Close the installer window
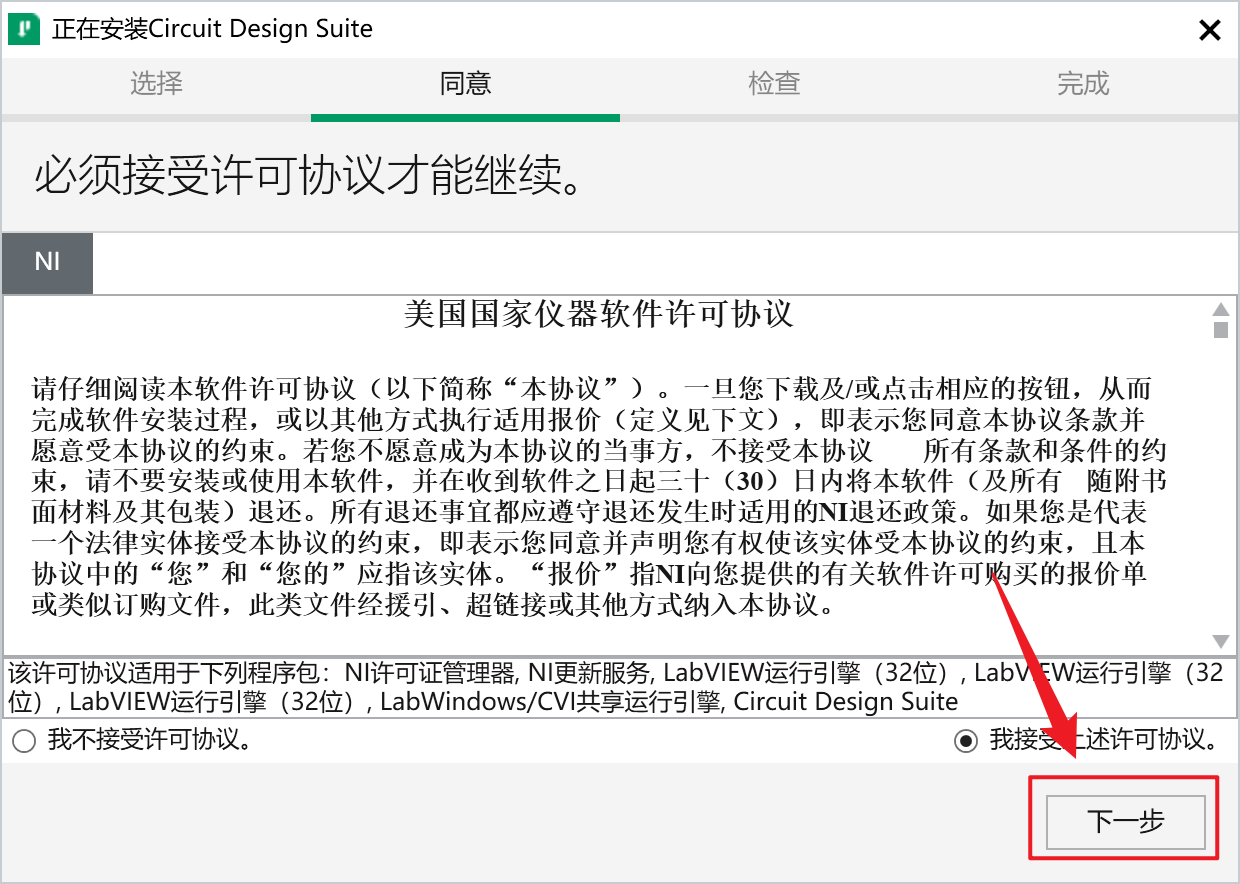 [1210, 30]
